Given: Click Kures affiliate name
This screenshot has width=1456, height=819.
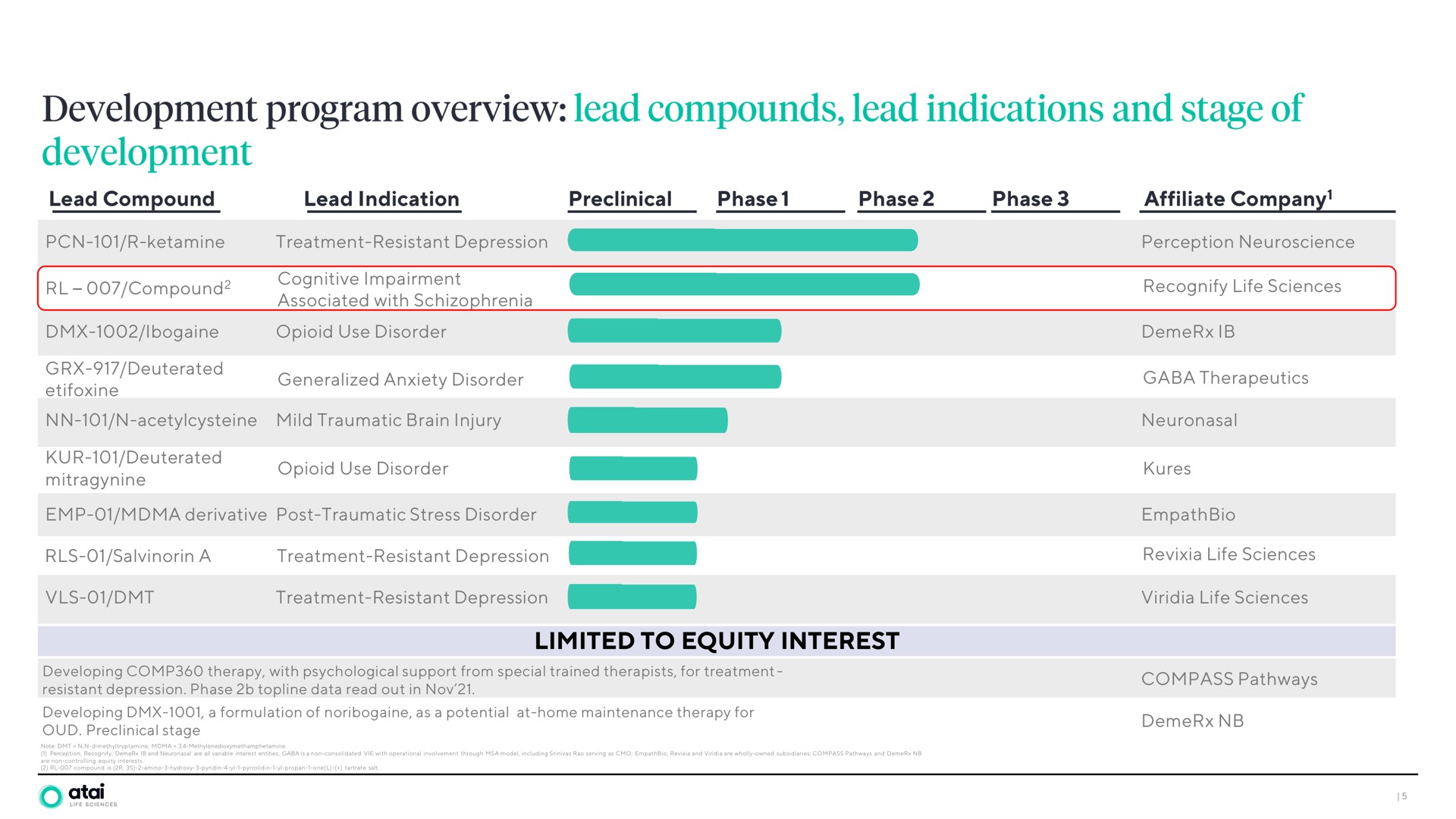Looking at the screenshot, I should coord(1166,469).
